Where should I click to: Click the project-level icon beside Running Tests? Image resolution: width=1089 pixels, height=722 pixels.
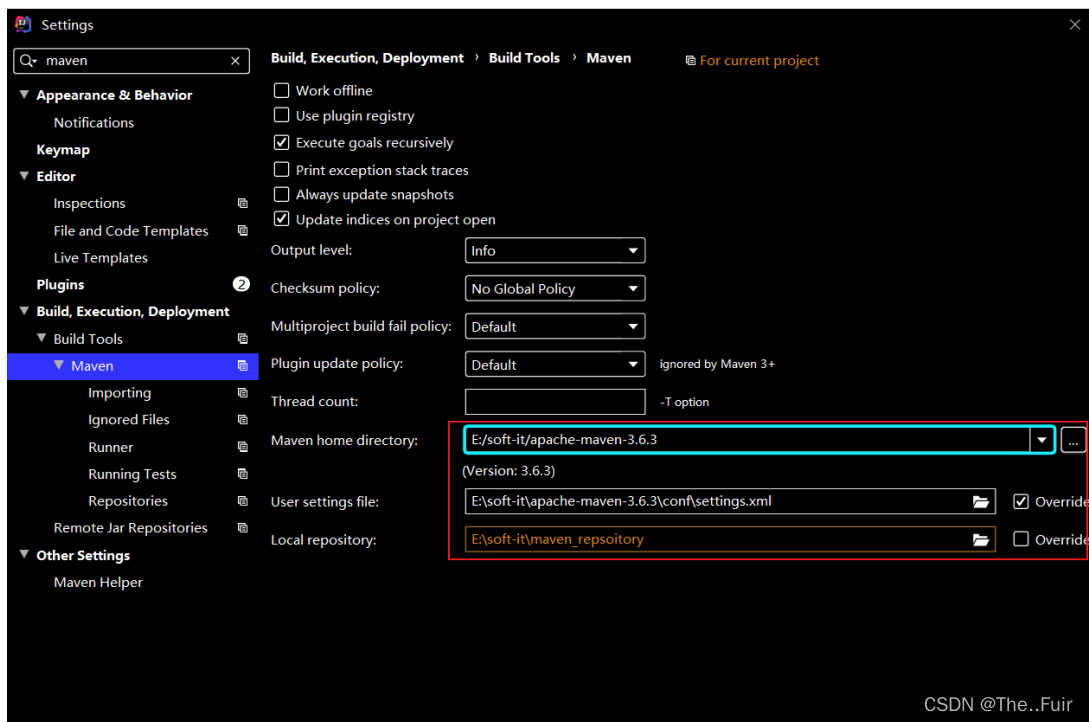coord(242,474)
